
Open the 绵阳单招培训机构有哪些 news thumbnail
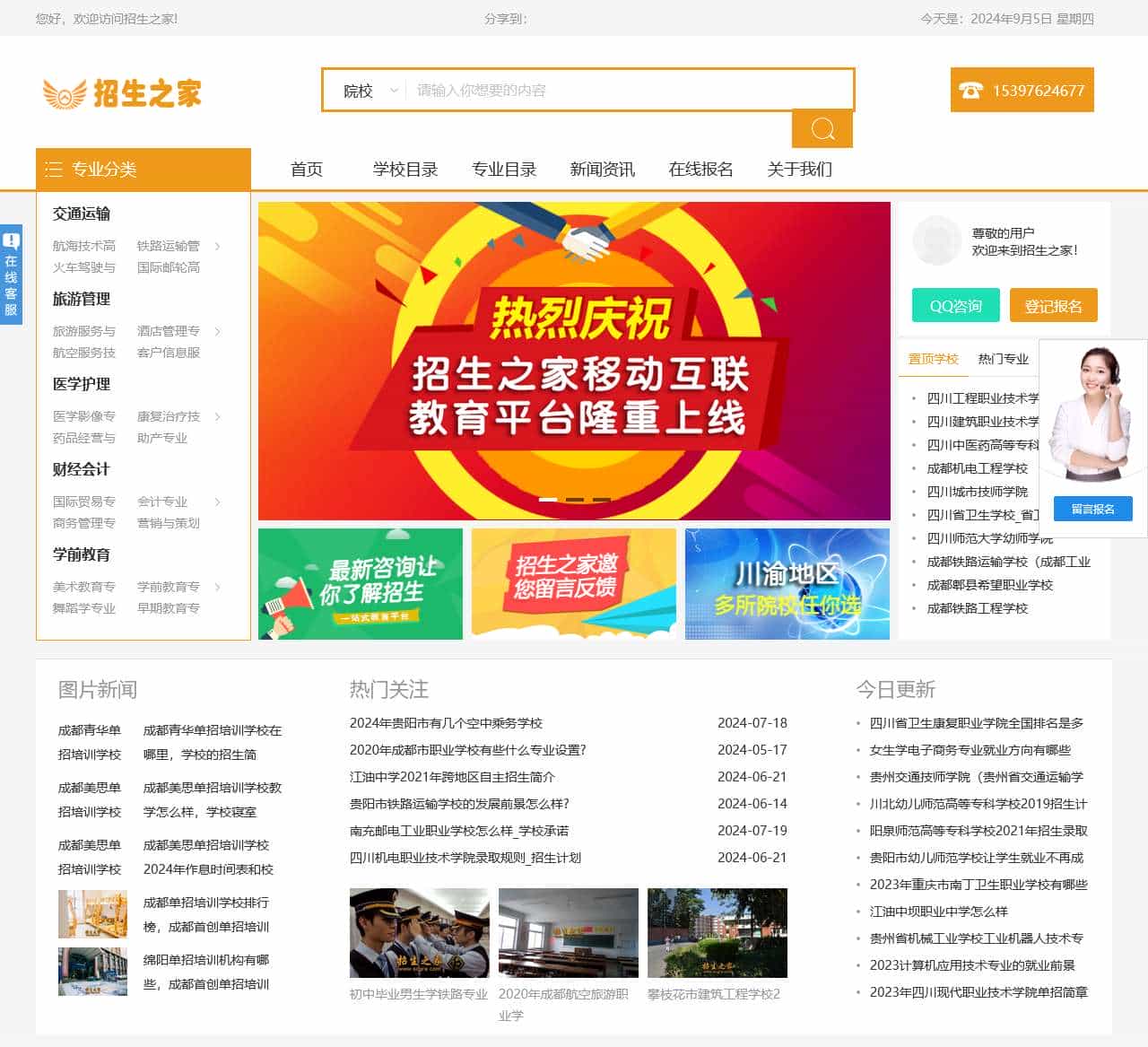click(x=92, y=972)
